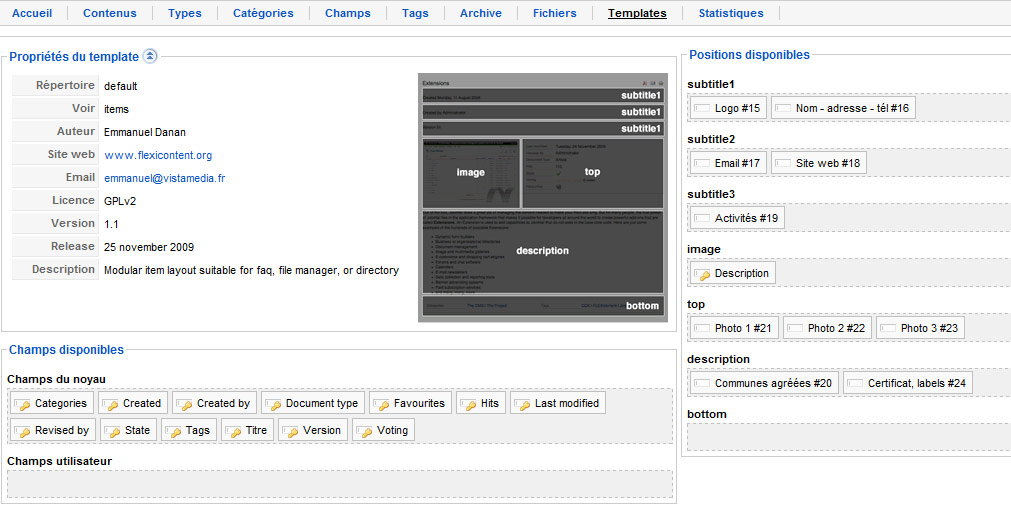Image resolution: width=1011 pixels, height=510 pixels.
Task: Go to the Contenus tab
Action: [110, 13]
